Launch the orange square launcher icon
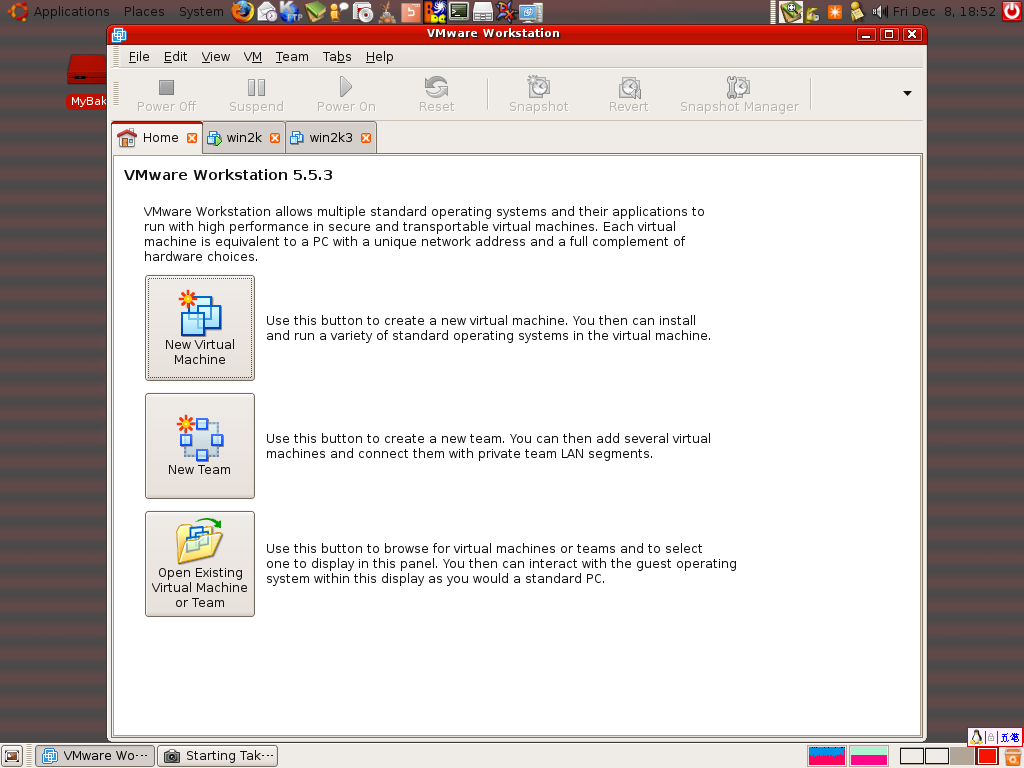The height and width of the screenshot is (768, 1024). 411,12
